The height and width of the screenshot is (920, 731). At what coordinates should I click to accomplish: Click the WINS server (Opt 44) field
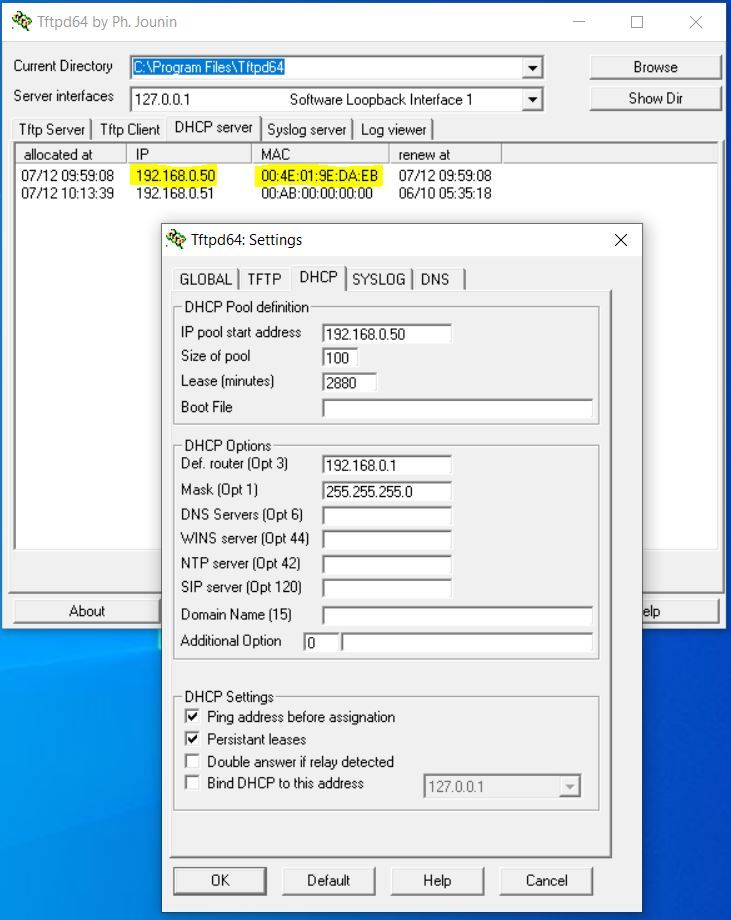(387, 540)
